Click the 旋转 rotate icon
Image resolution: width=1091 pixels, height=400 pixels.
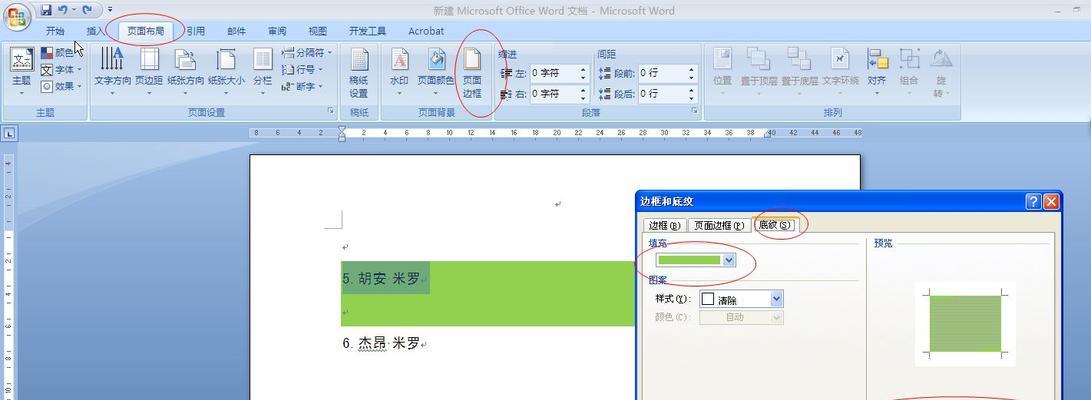[941, 58]
